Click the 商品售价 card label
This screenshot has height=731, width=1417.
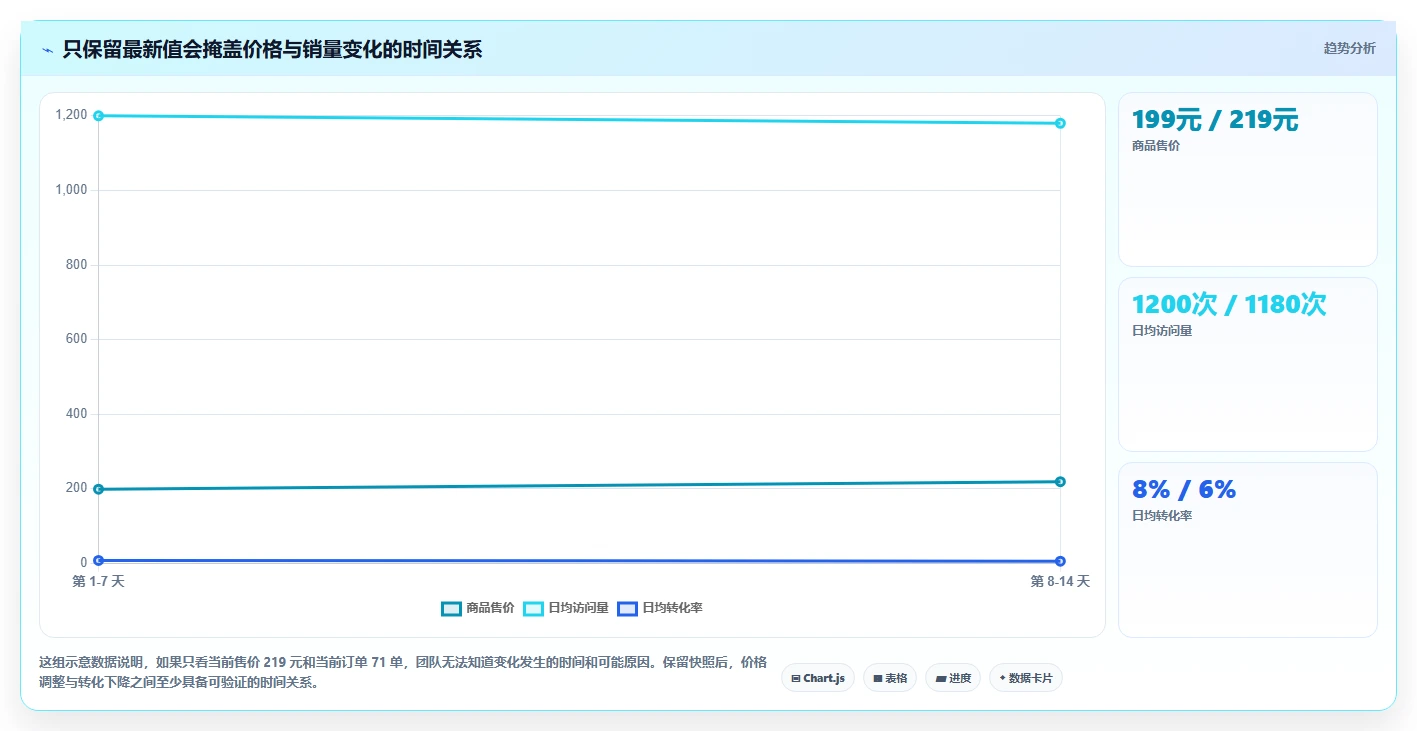pyautogui.click(x=1156, y=146)
